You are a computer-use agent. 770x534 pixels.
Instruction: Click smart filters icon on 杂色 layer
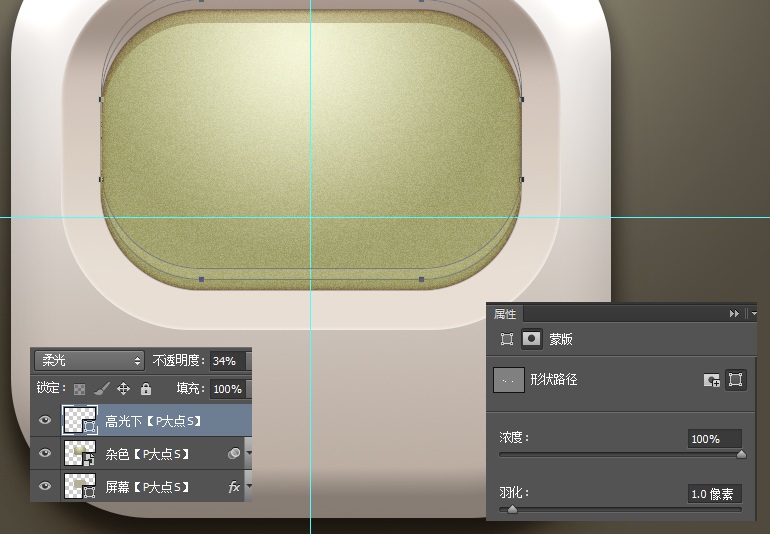click(x=234, y=453)
